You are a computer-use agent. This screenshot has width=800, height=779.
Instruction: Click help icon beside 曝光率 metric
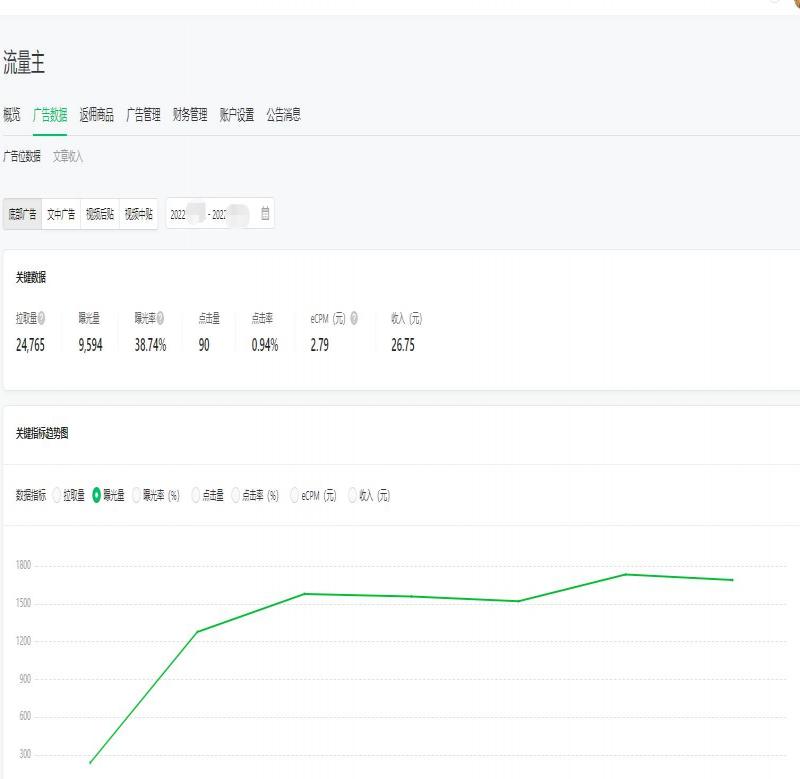[160, 318]
